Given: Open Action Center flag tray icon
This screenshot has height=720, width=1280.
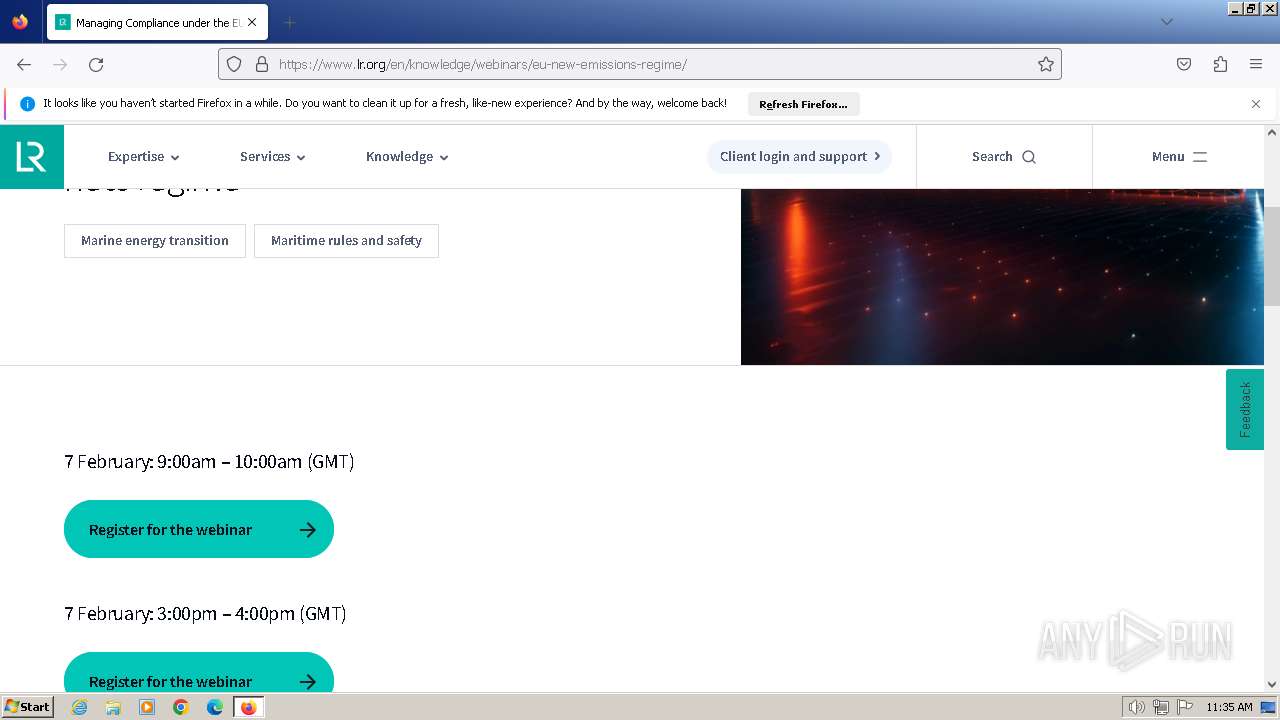Looking at the screenshot, I should 1185,707.
